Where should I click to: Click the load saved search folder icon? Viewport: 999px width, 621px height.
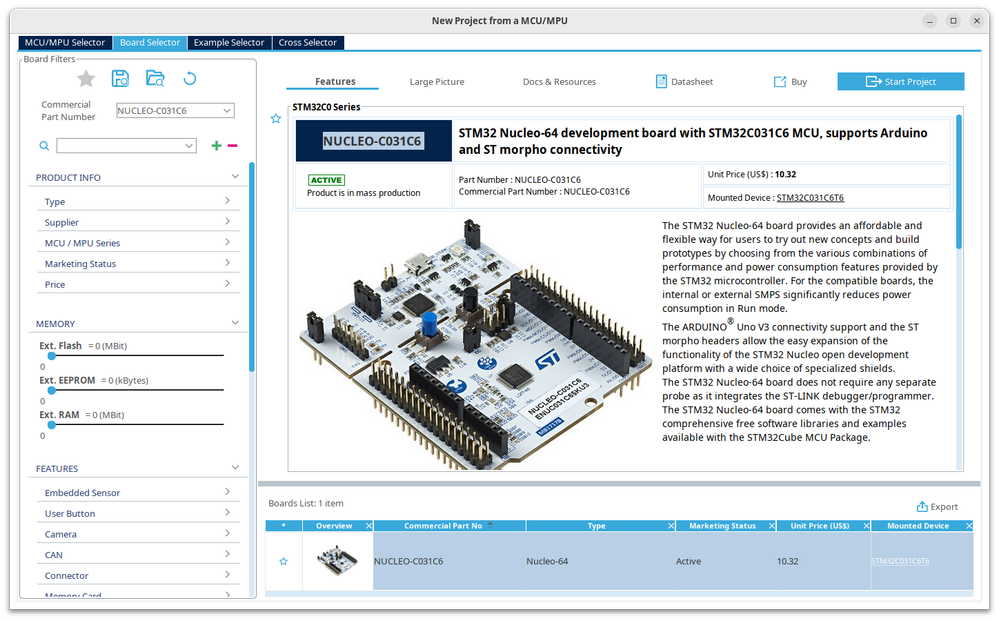(155, 79)
